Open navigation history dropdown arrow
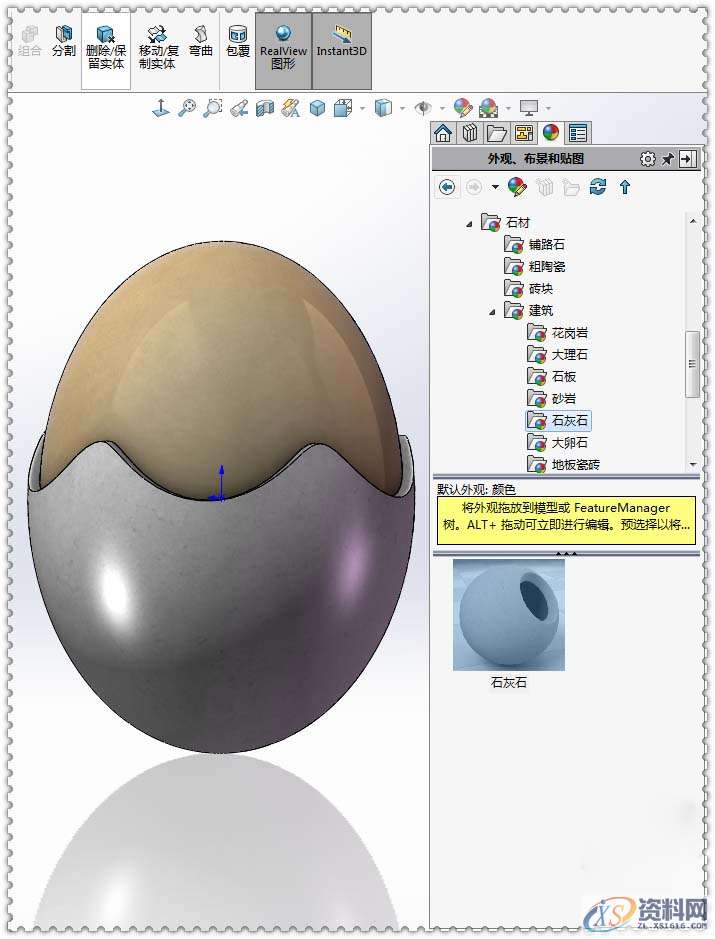This screenshot has width=715, height=939. point(495,187)
